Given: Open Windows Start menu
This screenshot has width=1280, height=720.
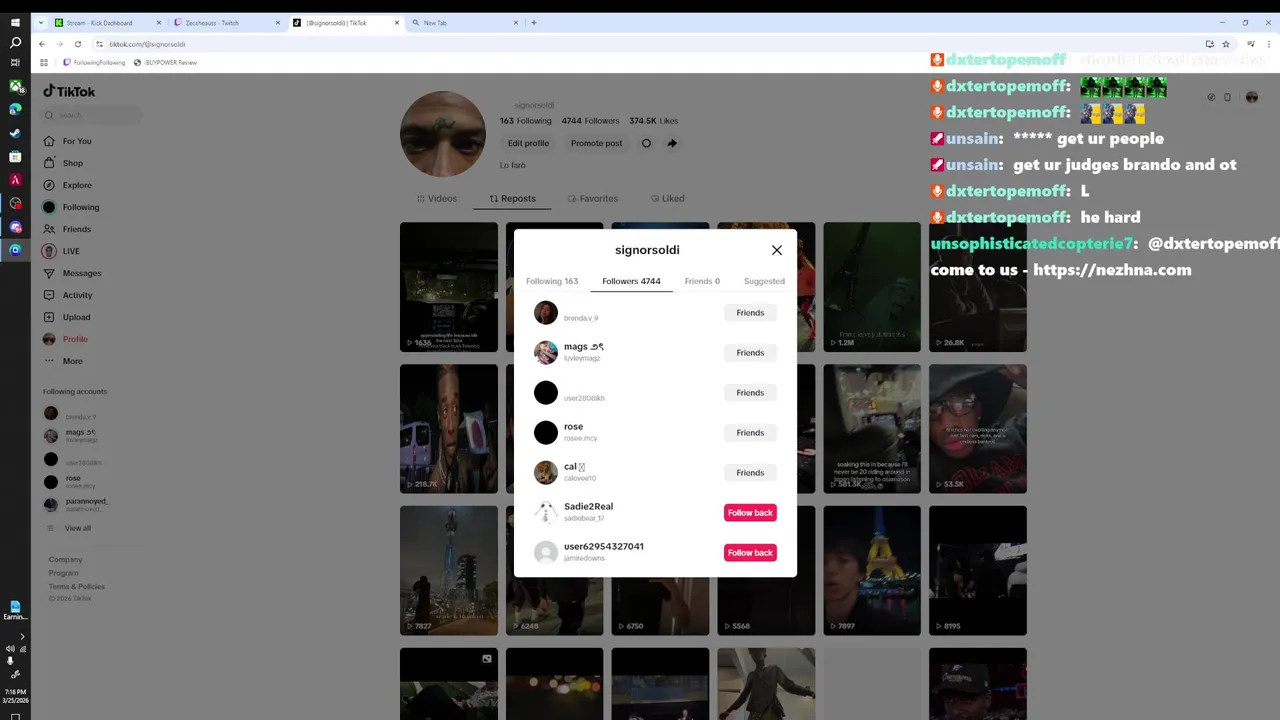Looking at the screenshot, I should click(x=15, y=22).
